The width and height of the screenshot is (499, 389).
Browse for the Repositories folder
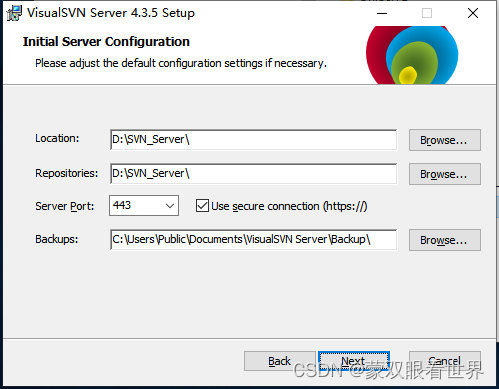(x=445, y=174)
